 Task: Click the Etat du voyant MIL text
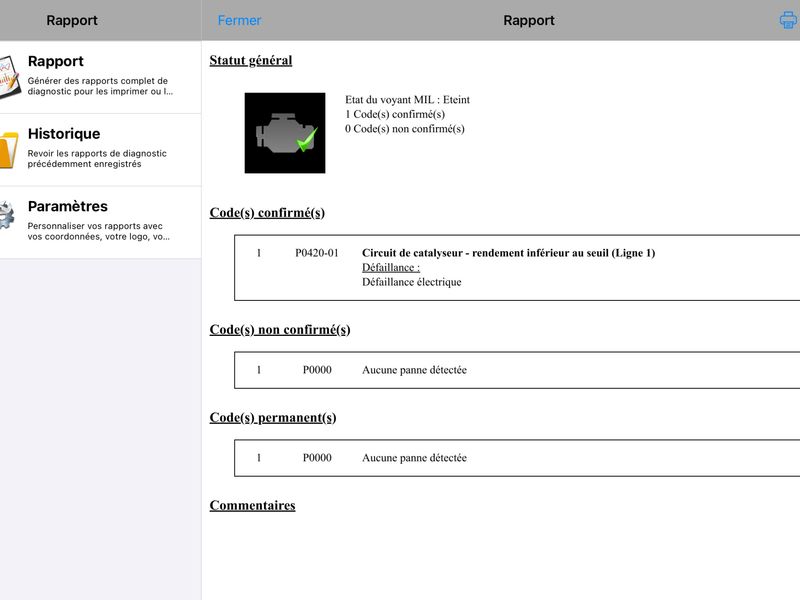click(407, 99)
